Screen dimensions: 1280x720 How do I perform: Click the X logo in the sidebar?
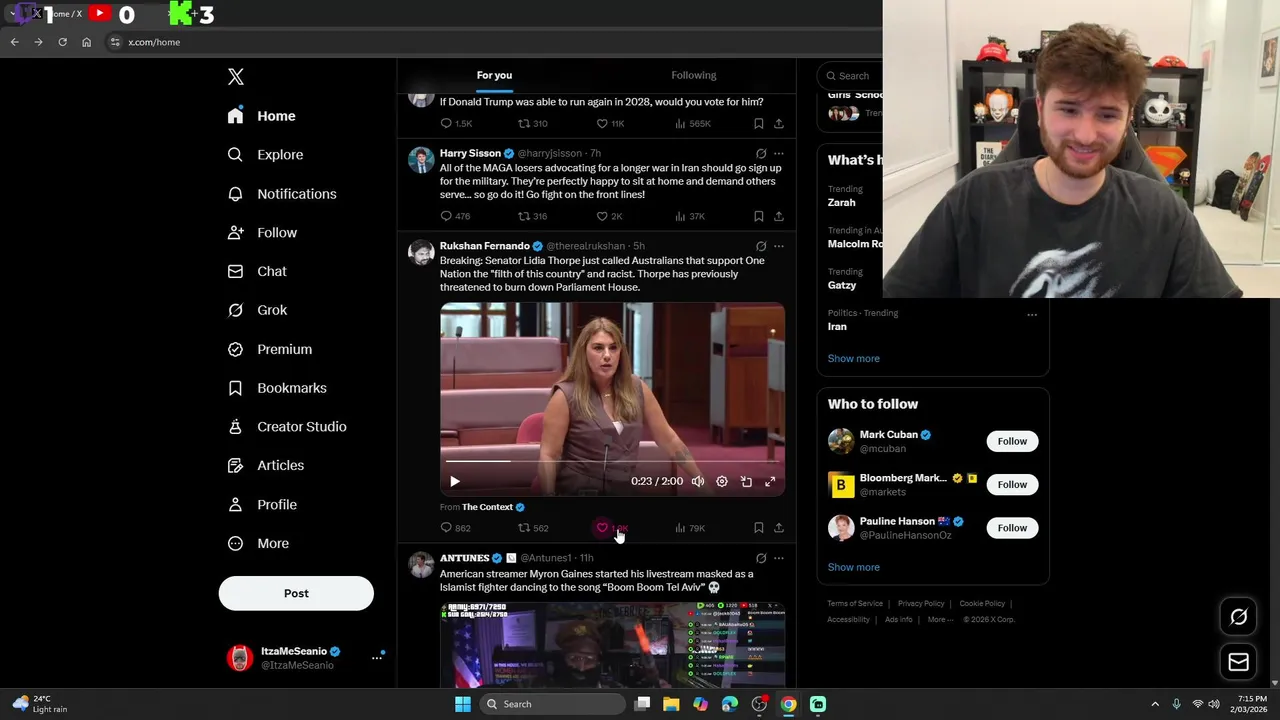click(236, 77)
